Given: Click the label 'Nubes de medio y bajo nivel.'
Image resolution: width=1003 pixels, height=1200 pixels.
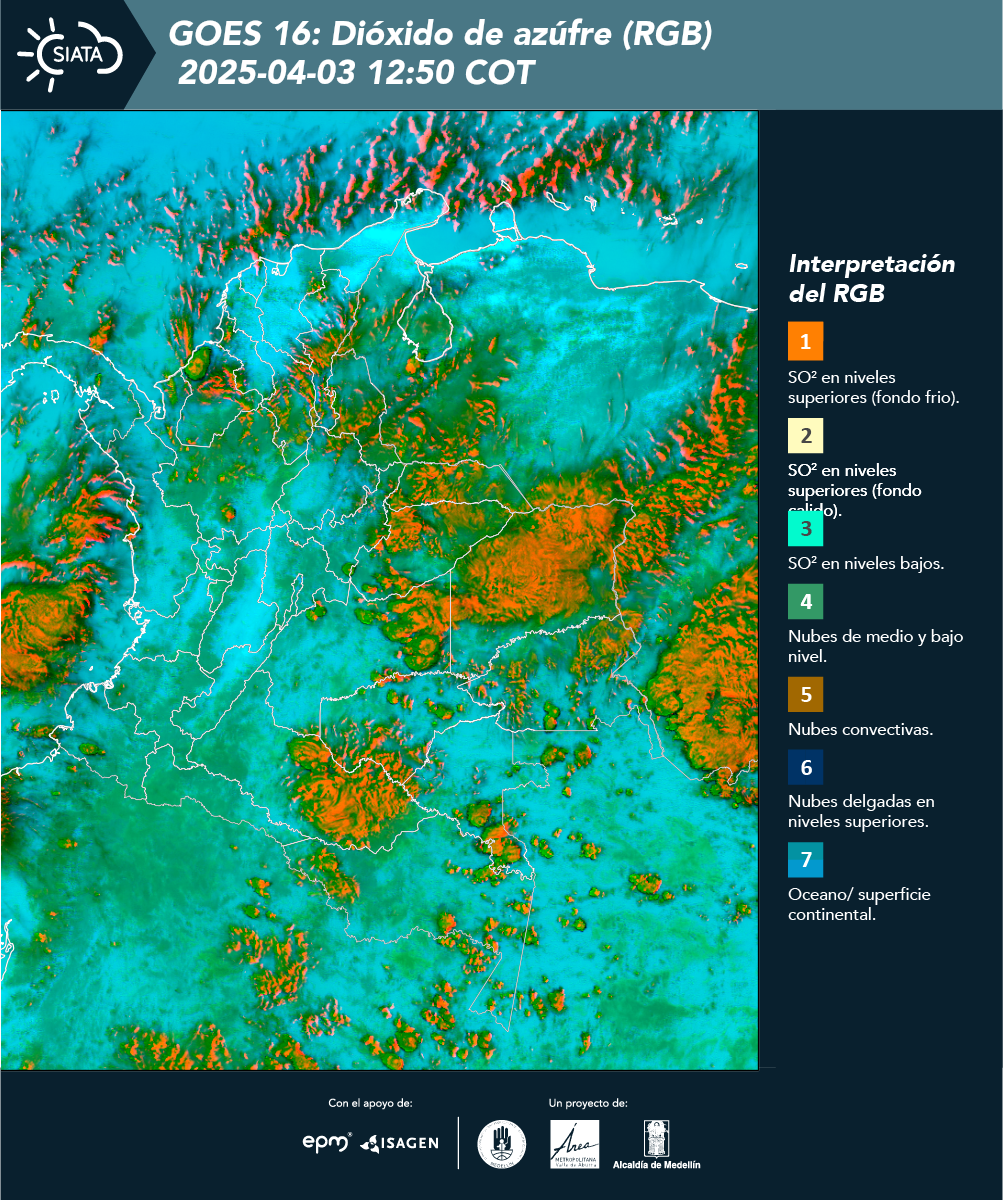Looking at the screenshot, I should (876, 646).
